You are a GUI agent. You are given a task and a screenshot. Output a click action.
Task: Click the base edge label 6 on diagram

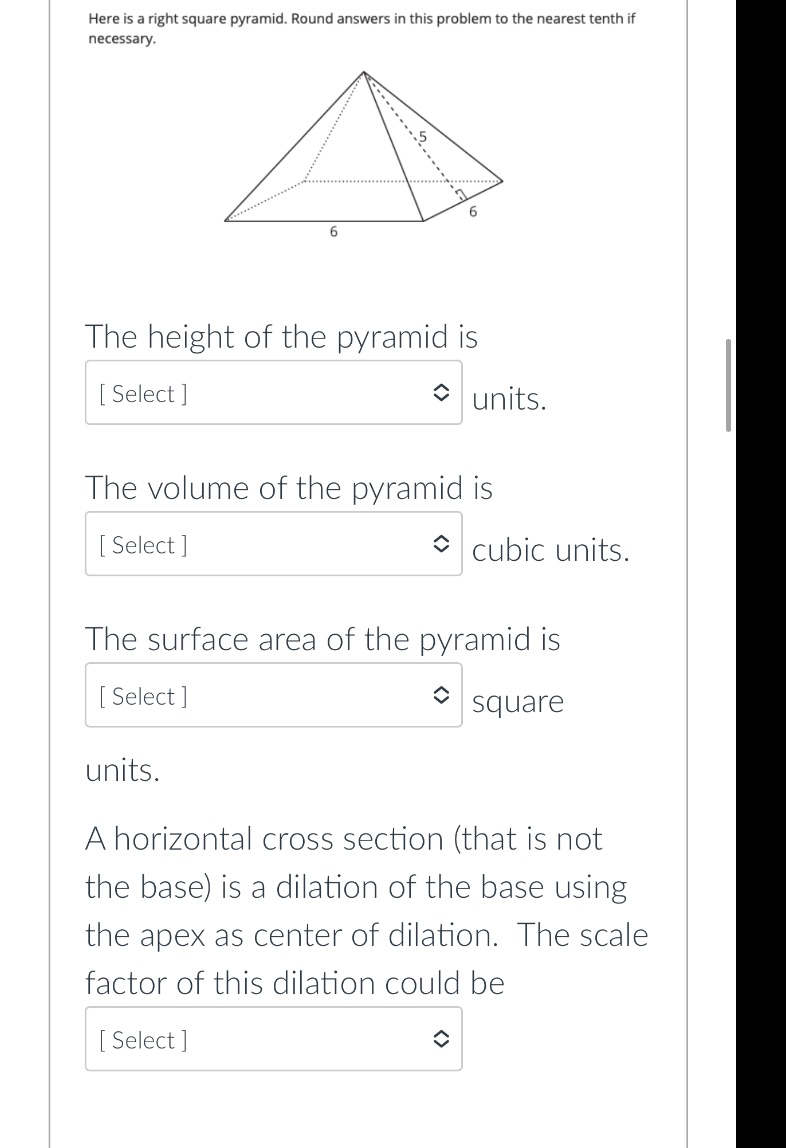click(x=333, y=232)
